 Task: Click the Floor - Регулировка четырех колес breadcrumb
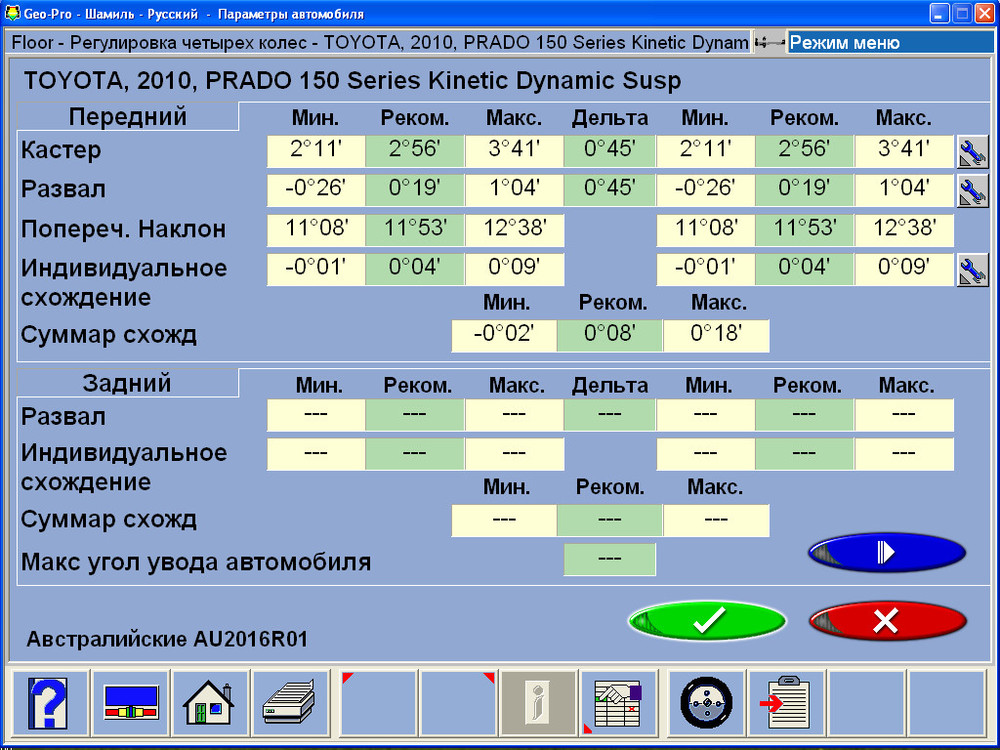point(379,43)
